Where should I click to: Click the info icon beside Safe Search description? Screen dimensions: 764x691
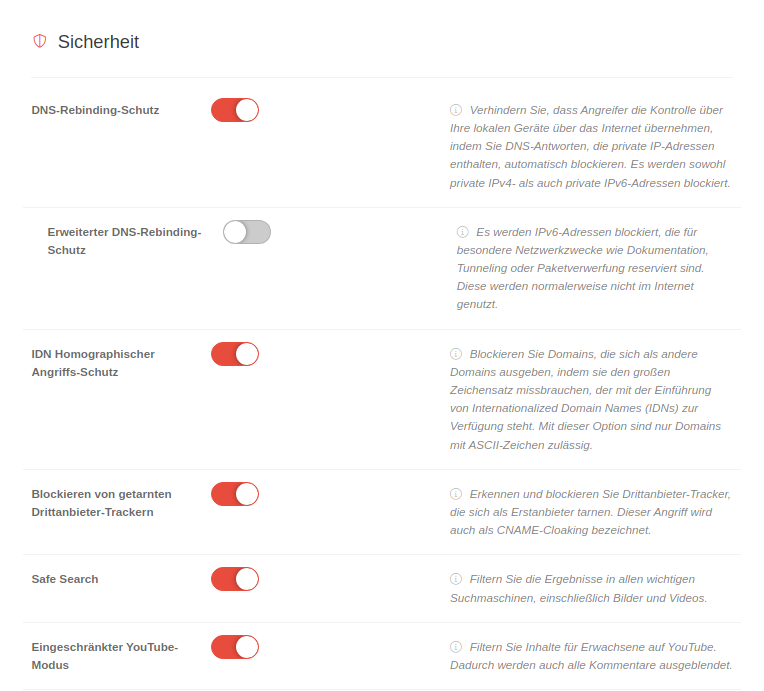coord(456,579)
